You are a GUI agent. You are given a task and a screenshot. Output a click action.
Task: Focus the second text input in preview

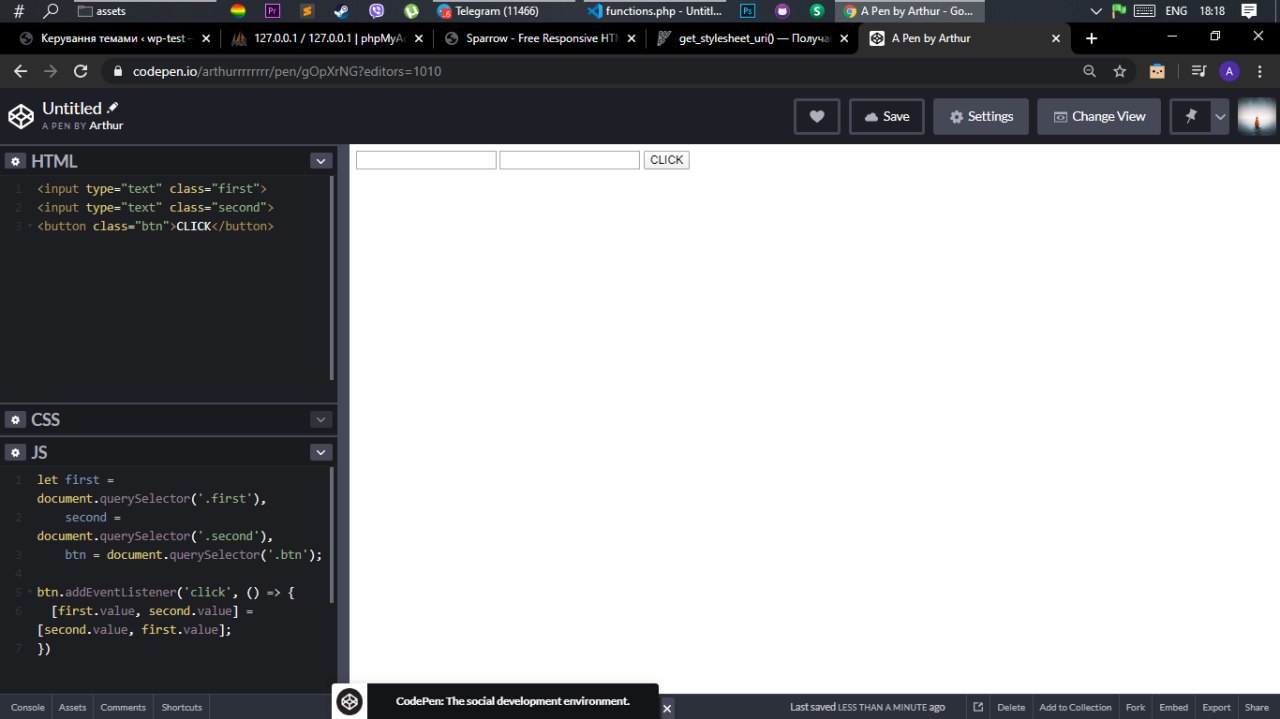point(569,160)
